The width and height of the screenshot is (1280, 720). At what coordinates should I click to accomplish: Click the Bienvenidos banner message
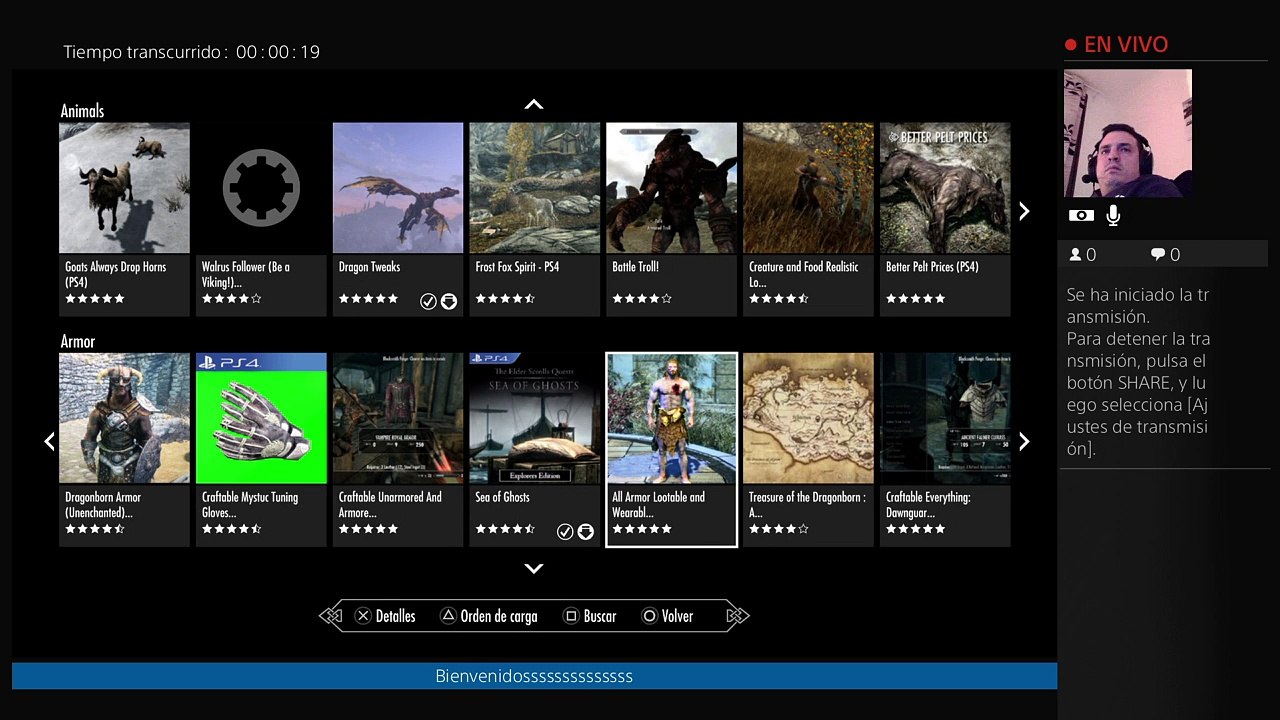pos(534,676)
